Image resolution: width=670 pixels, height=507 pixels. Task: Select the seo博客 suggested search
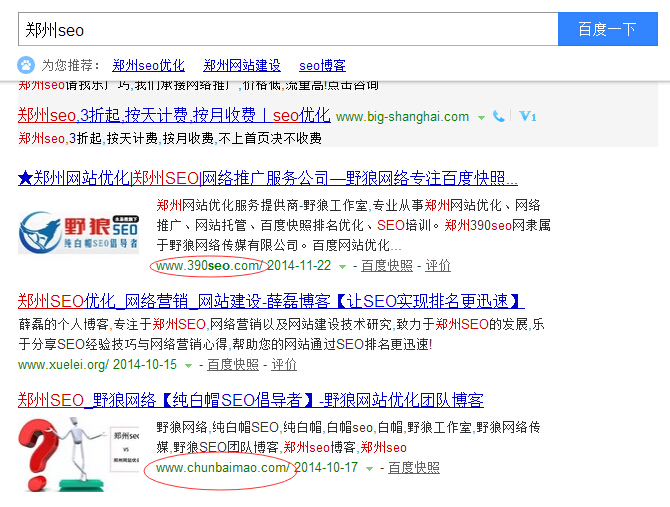click(x=322, y=65)
